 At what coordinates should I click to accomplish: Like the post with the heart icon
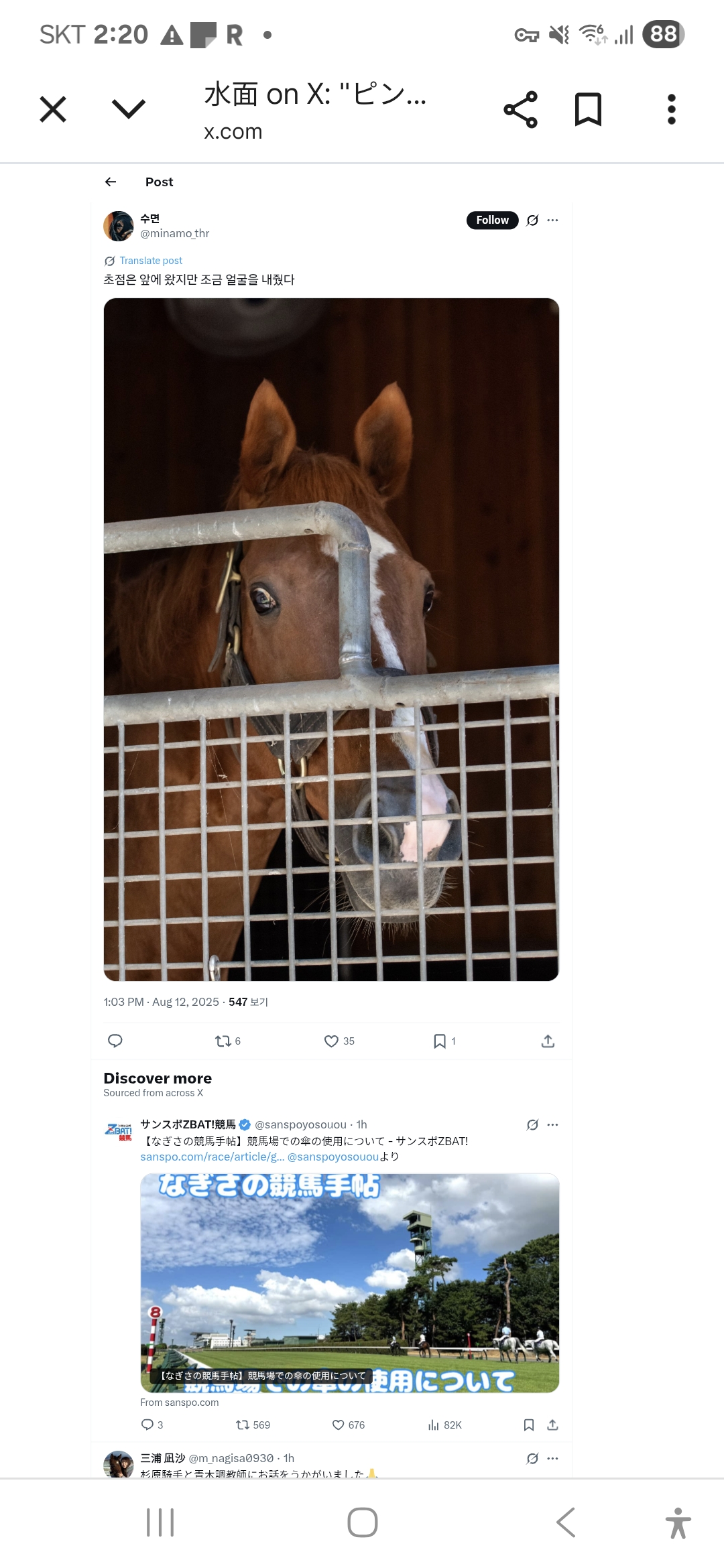[339, 1041]
